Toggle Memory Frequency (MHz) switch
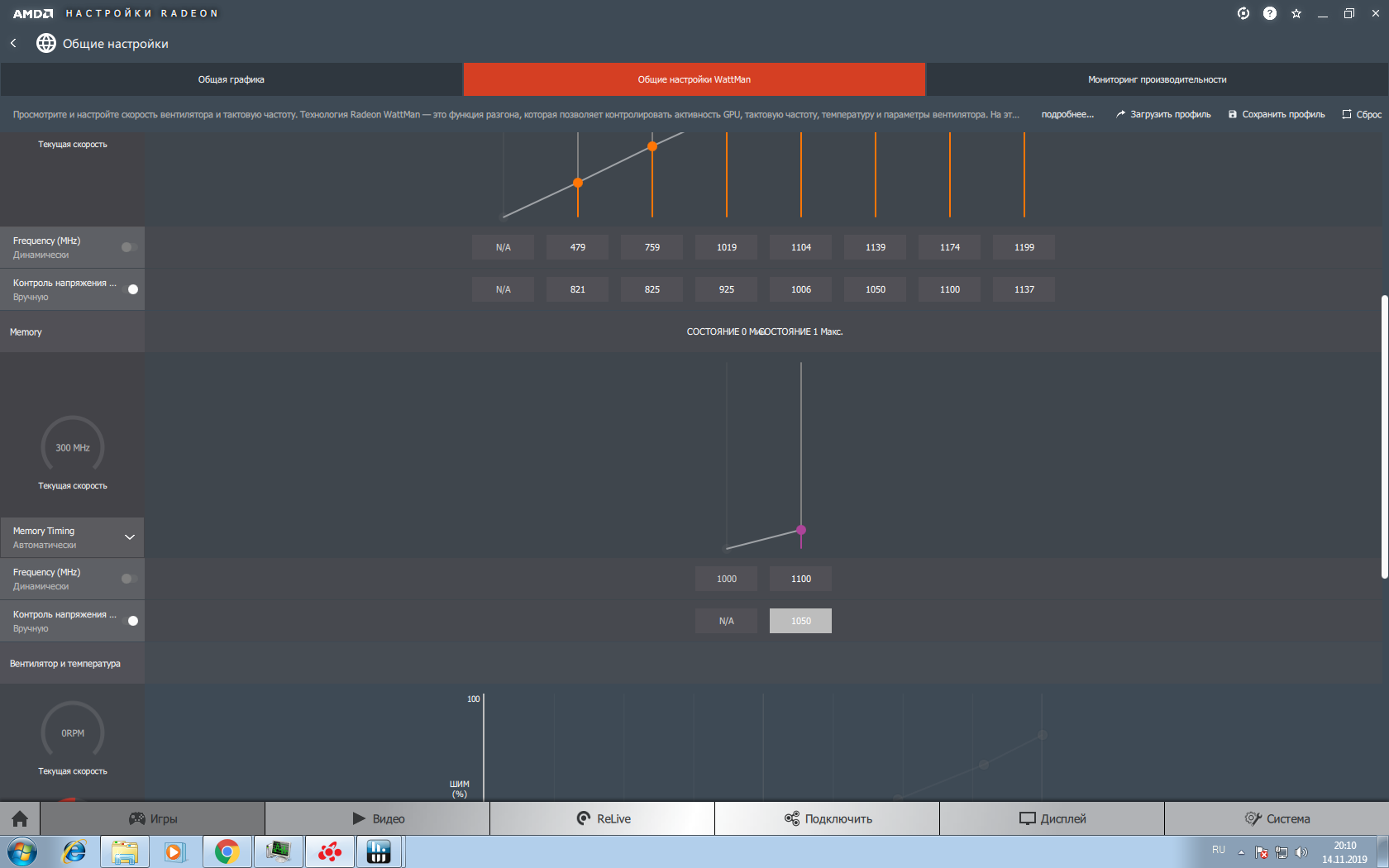 (x=129, y=579)
